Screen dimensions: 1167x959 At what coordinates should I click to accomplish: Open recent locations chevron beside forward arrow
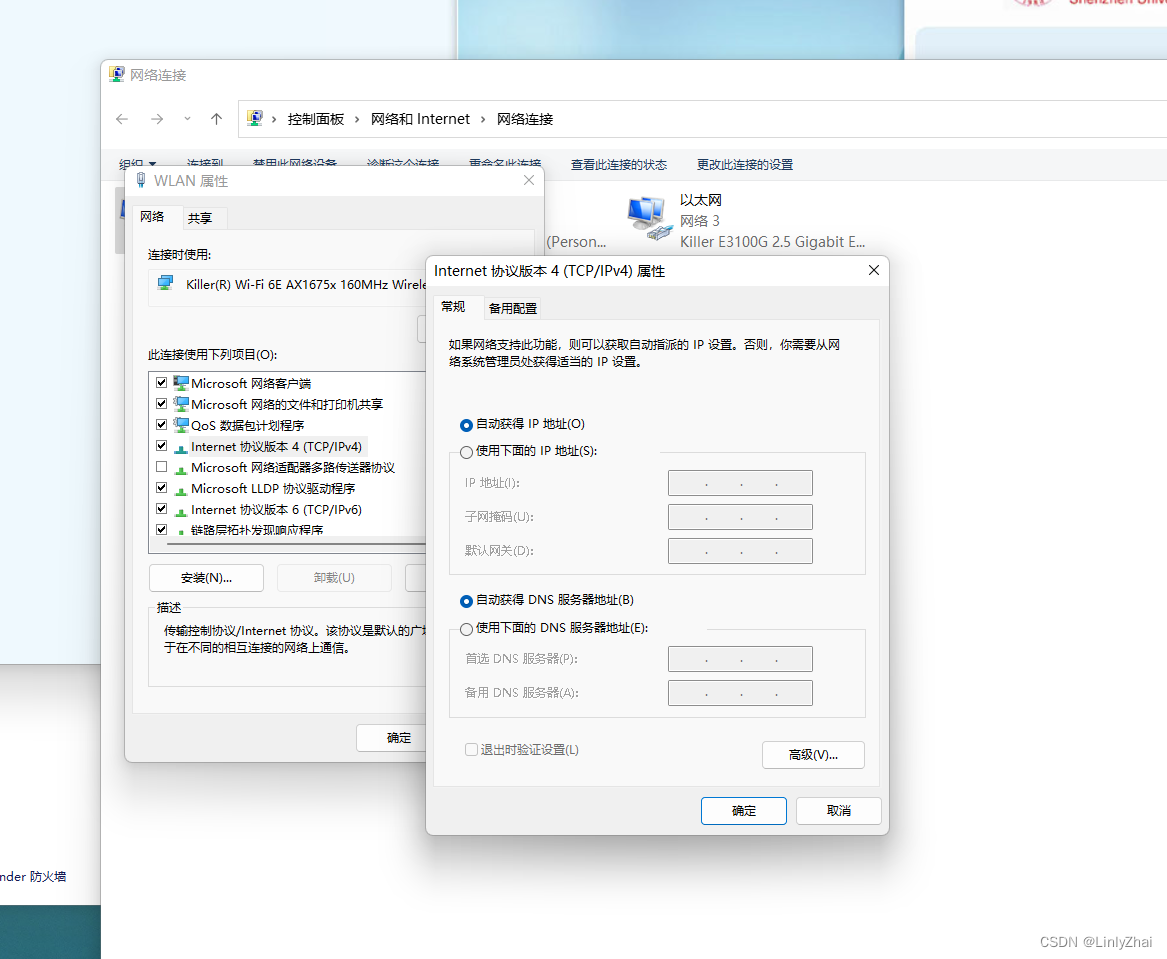188,119
